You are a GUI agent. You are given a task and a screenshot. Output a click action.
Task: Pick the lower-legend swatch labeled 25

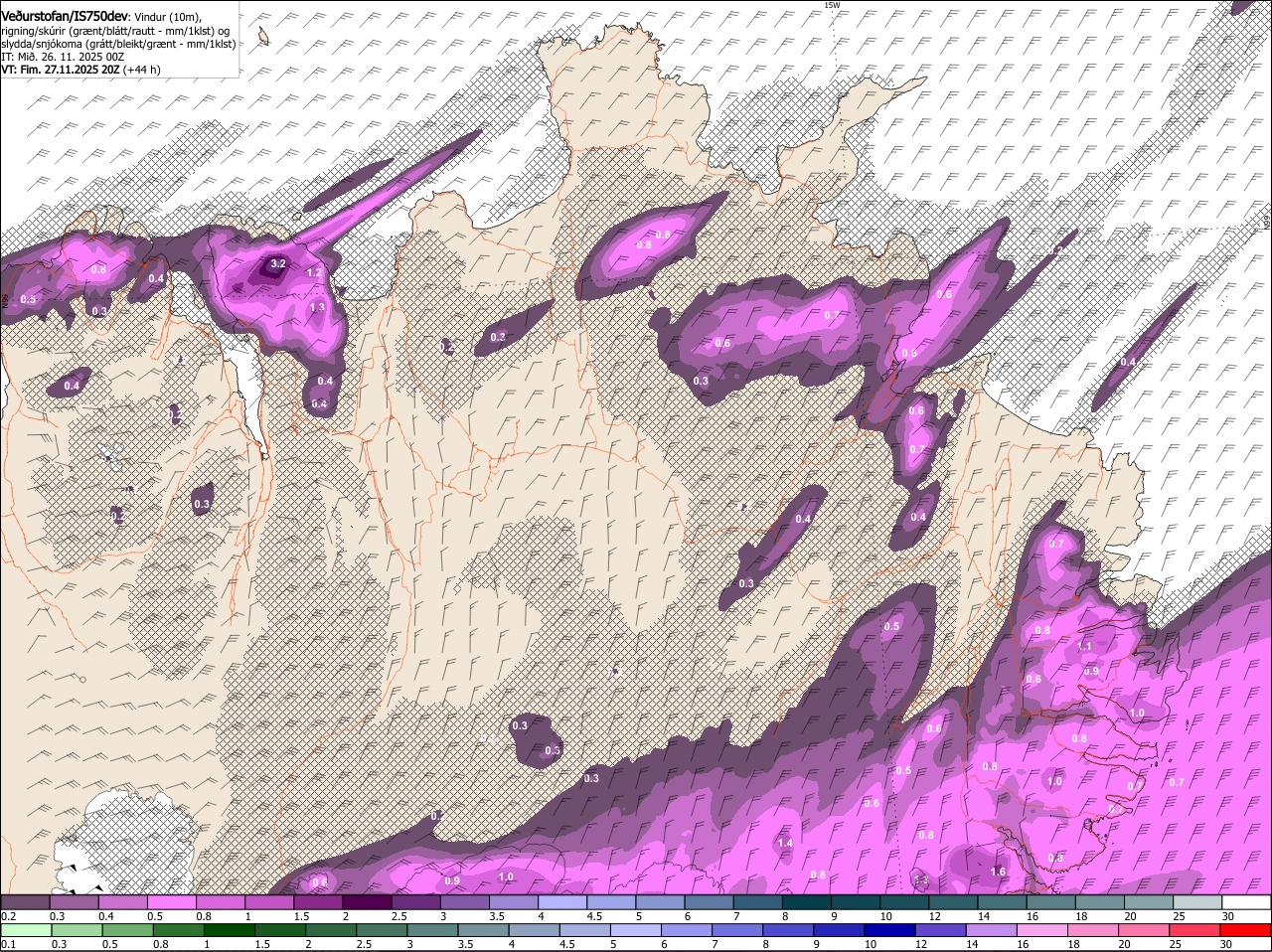1195,931
